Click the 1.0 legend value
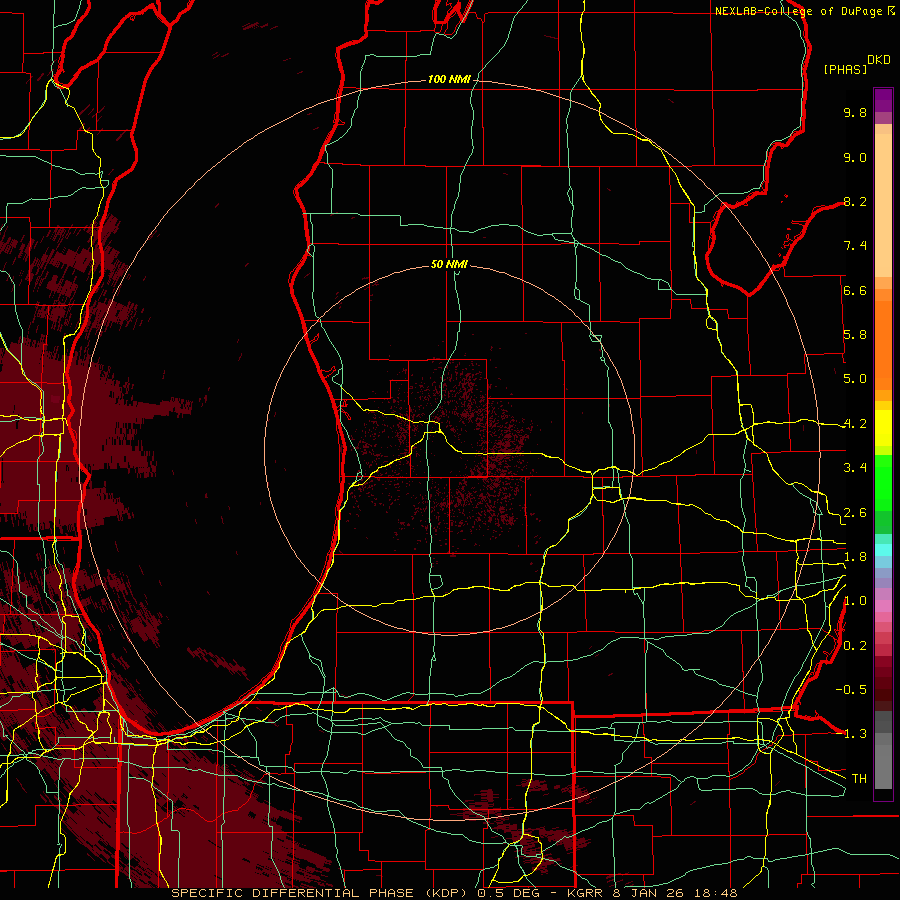Viewport: 900px width, 900px height. [x=855, y=601]
